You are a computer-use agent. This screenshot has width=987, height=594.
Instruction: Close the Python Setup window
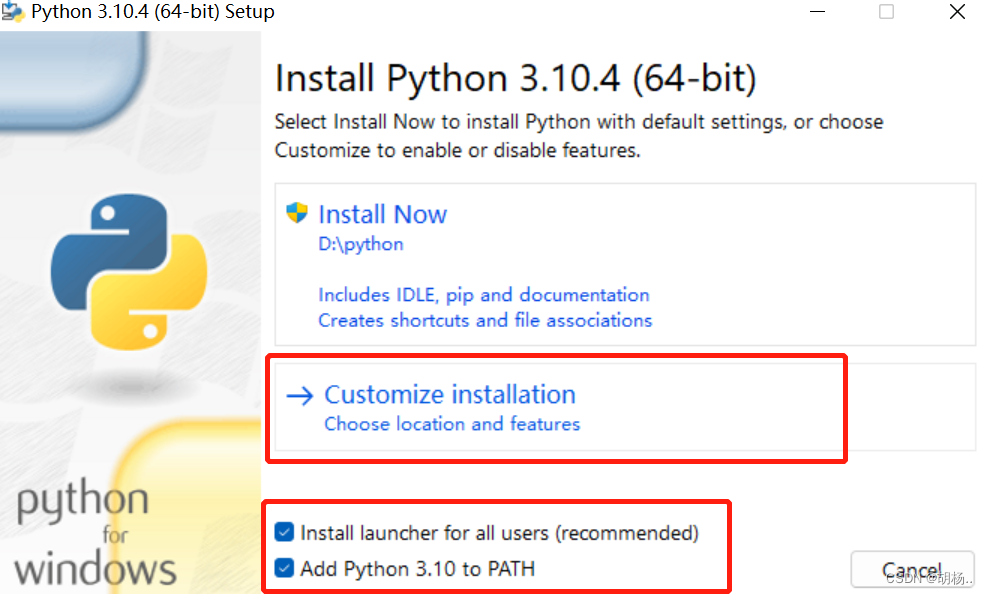click(957, 12)
